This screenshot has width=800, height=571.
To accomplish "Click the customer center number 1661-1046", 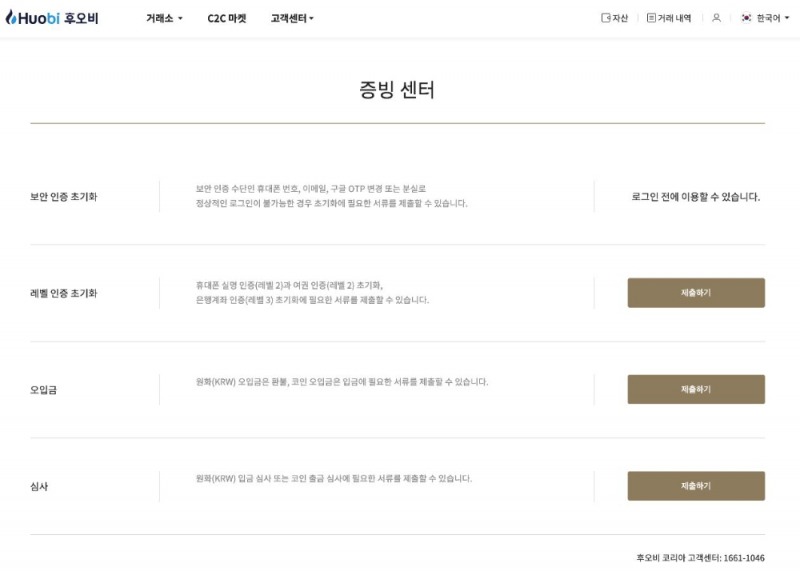I will coord(744,557).
